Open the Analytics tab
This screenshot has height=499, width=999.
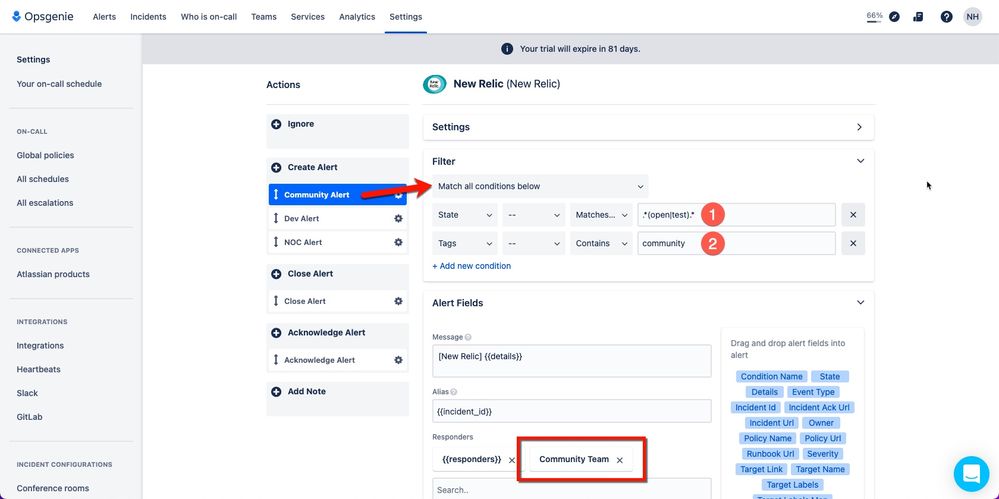(x=357, y=17)
